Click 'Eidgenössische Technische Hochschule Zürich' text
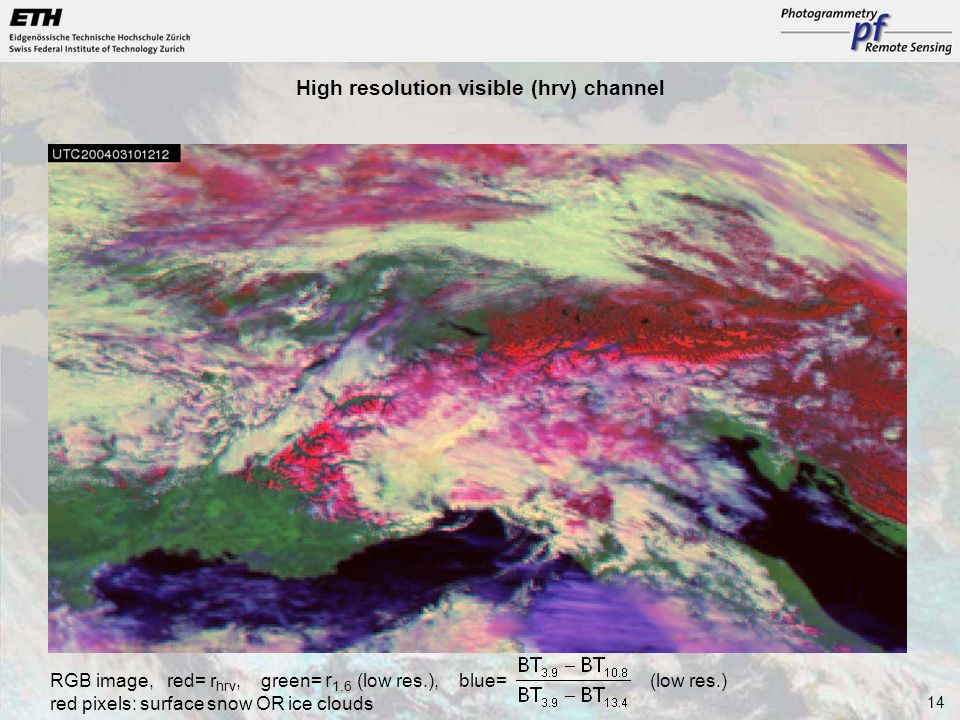This screenshot has width=960, height=720. [x=100, y=37]
